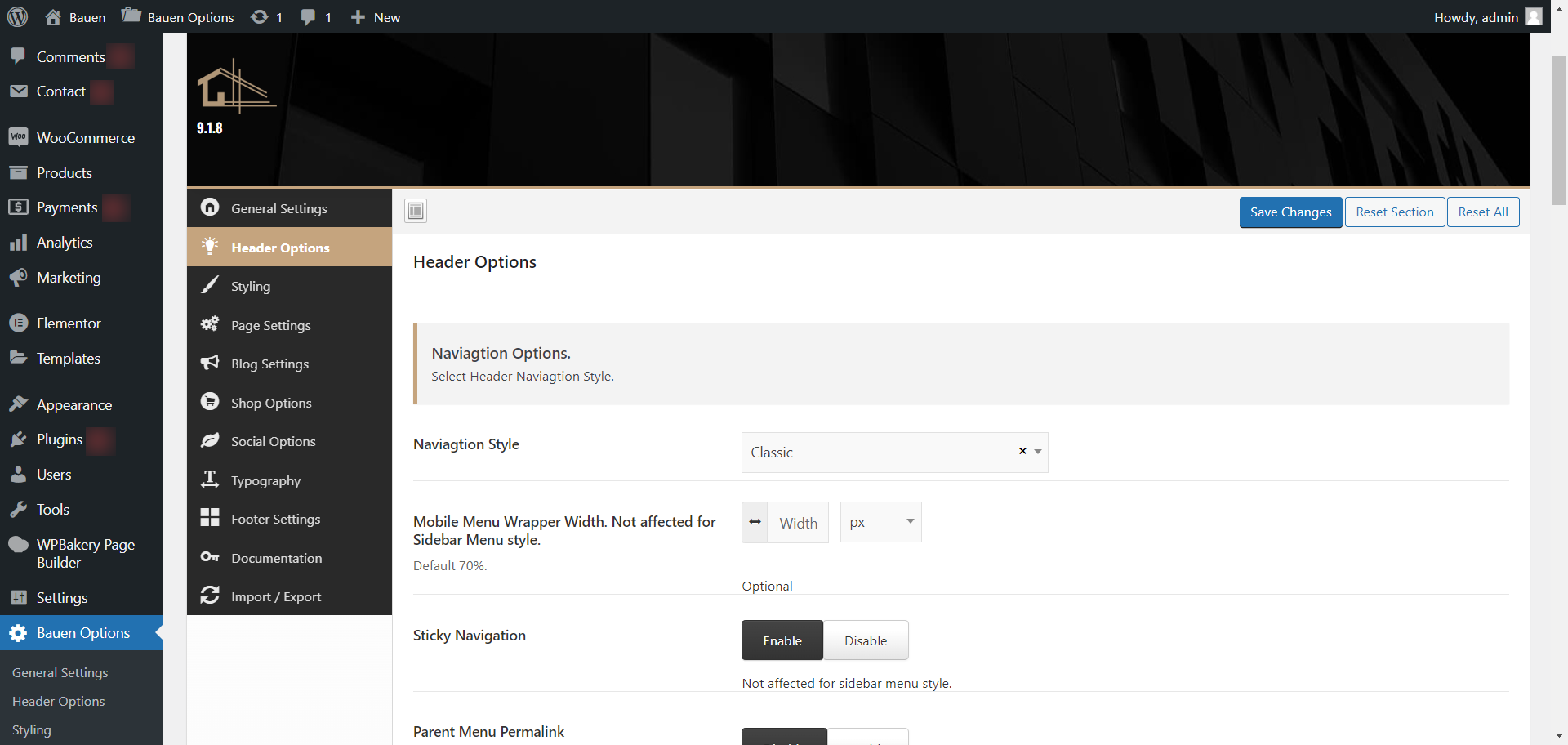Click the horizontal width arrow icon
The image size is (1568, 745).
click(755, 522)
